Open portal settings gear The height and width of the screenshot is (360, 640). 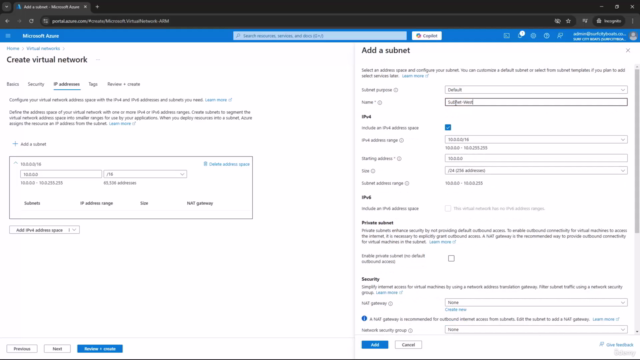[533, 36]
